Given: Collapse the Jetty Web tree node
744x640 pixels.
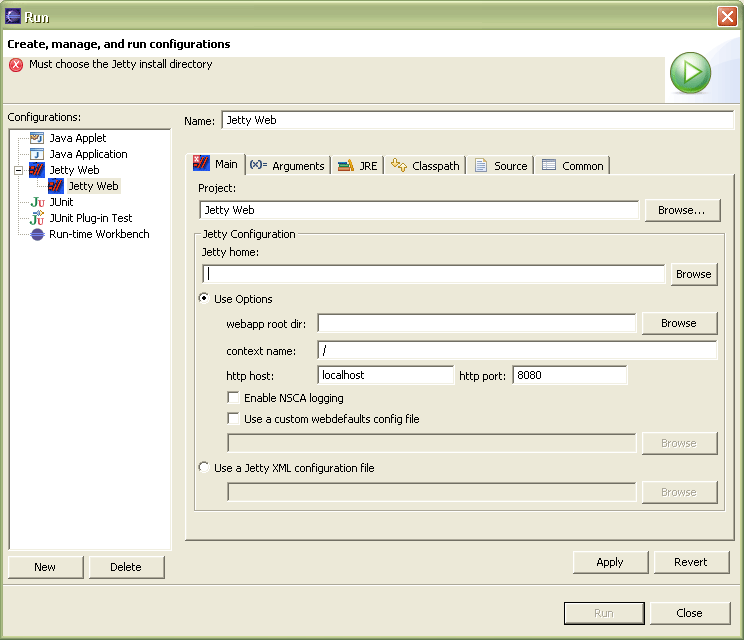Looking at the screenshot, I should (x=18, y=170).
